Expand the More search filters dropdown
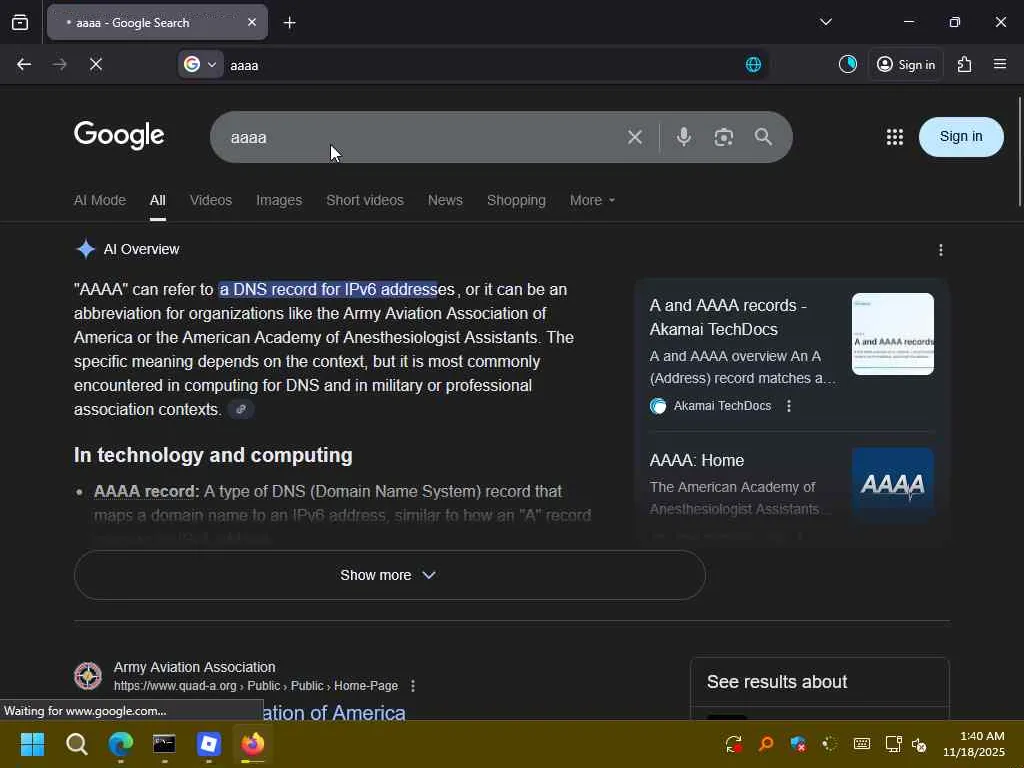The image size is (1024, 768). [x=592, y=200]
